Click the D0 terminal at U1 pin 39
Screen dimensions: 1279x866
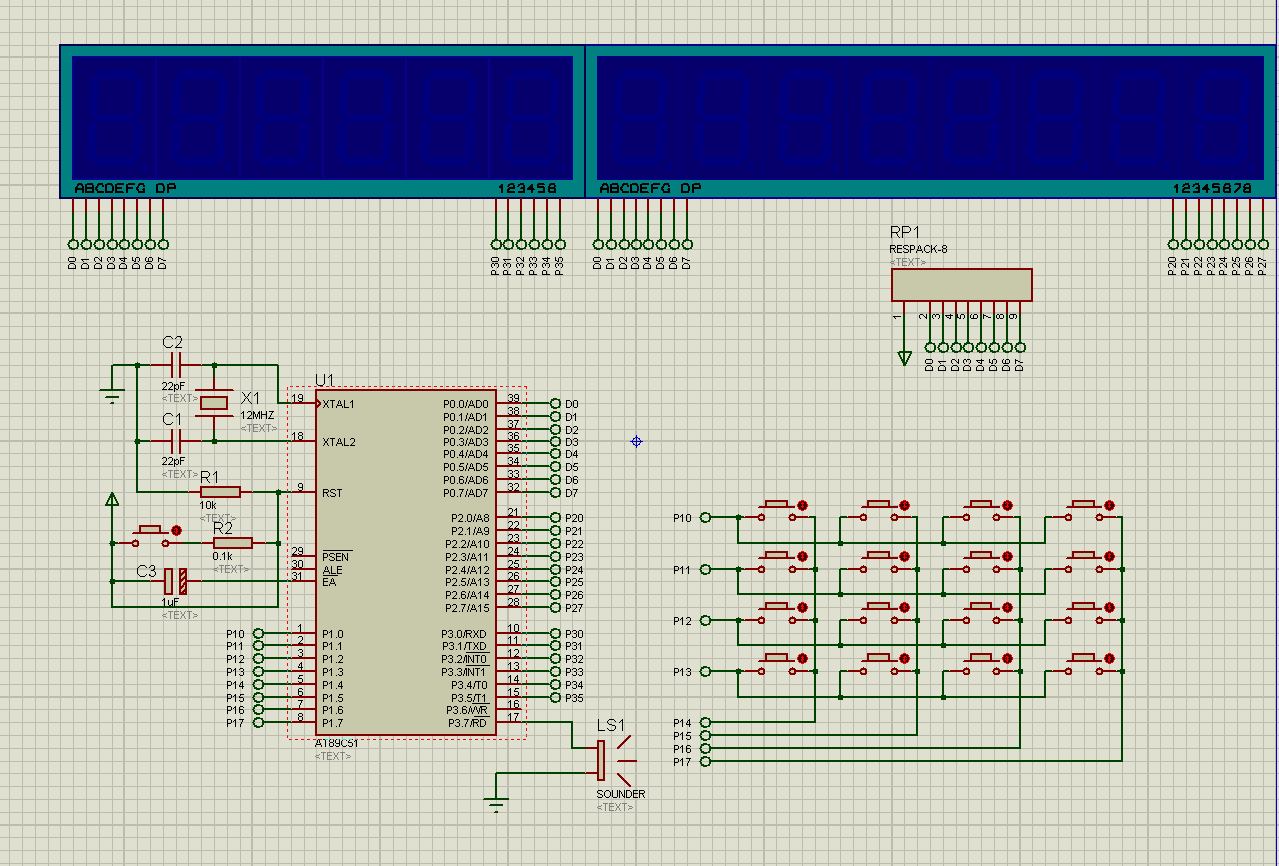[x=555, y=404]
